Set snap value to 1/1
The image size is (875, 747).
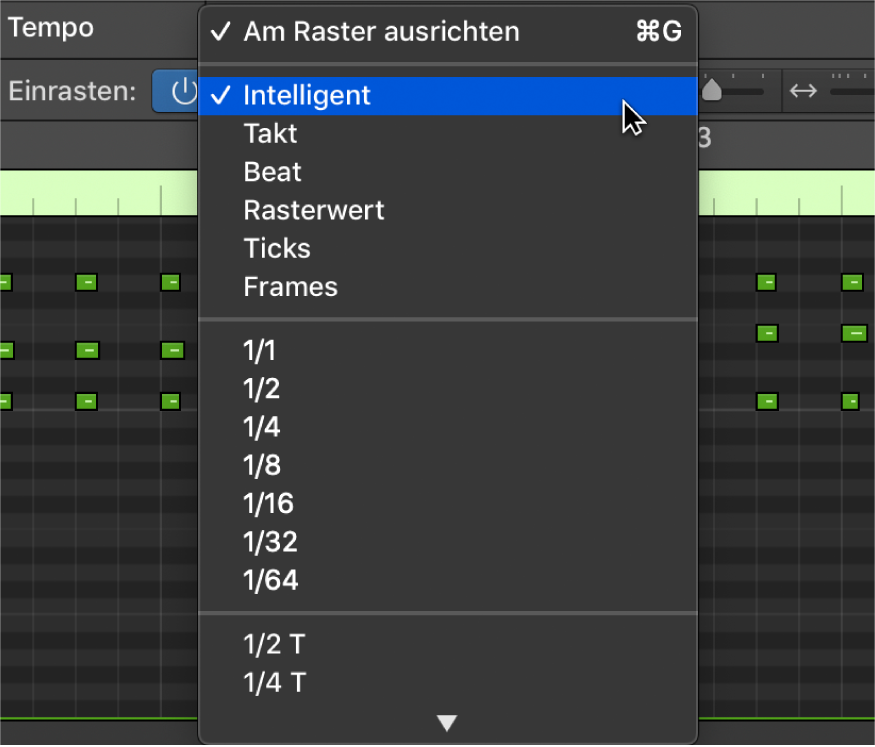259,350
